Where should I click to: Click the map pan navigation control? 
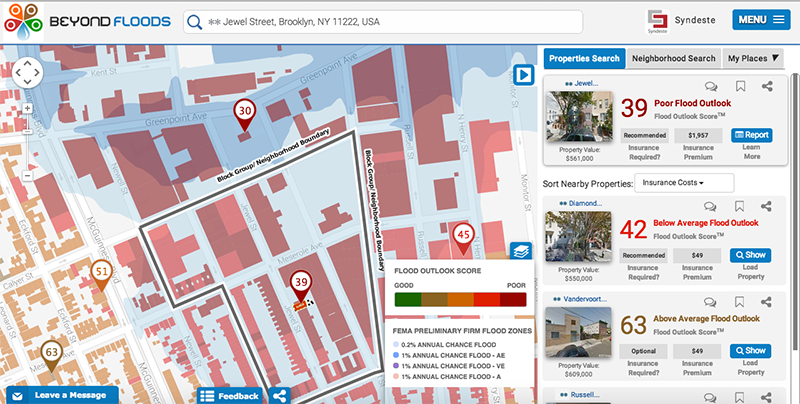point(27,72)
